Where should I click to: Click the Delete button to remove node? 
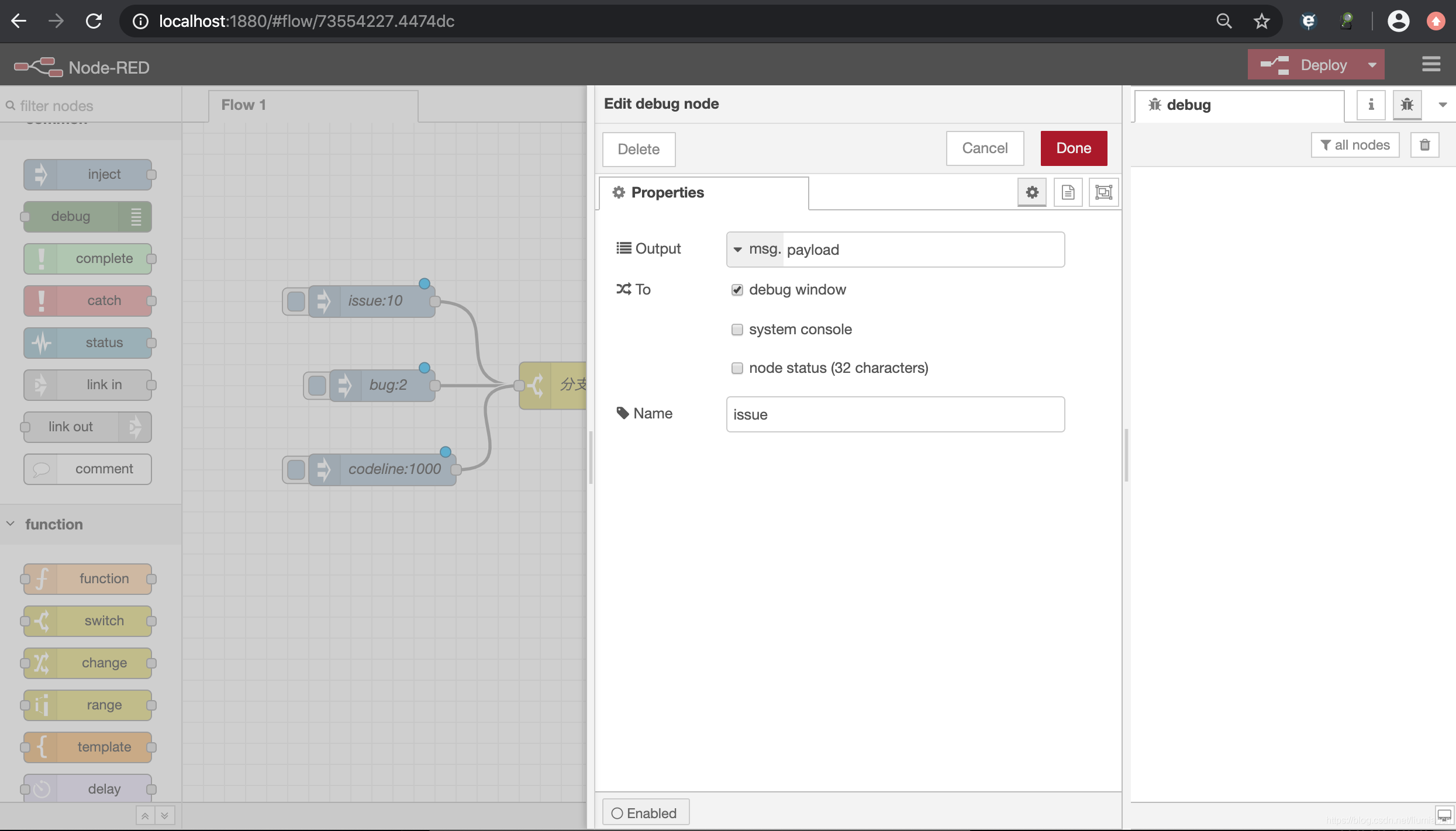click(x=638, y=148)
